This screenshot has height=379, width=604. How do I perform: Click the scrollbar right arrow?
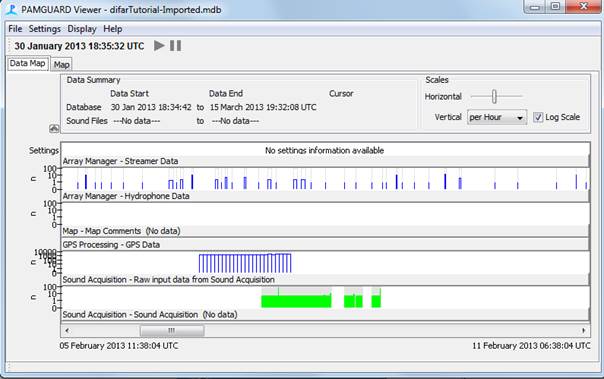[584, 330]
